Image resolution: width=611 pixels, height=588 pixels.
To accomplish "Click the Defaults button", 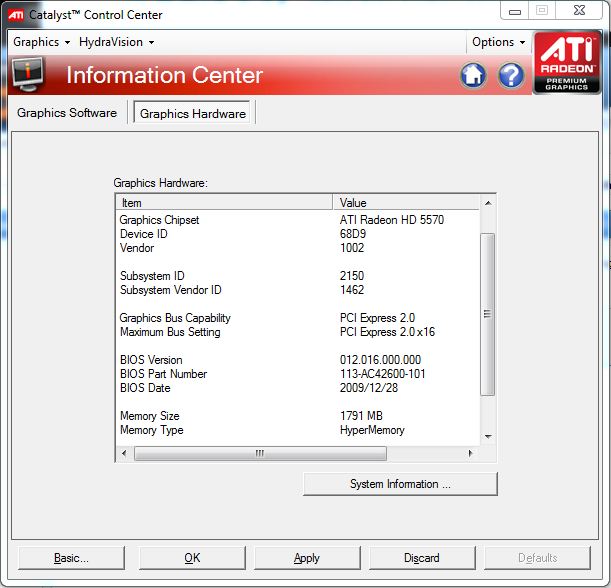I will tap(537, 558).
